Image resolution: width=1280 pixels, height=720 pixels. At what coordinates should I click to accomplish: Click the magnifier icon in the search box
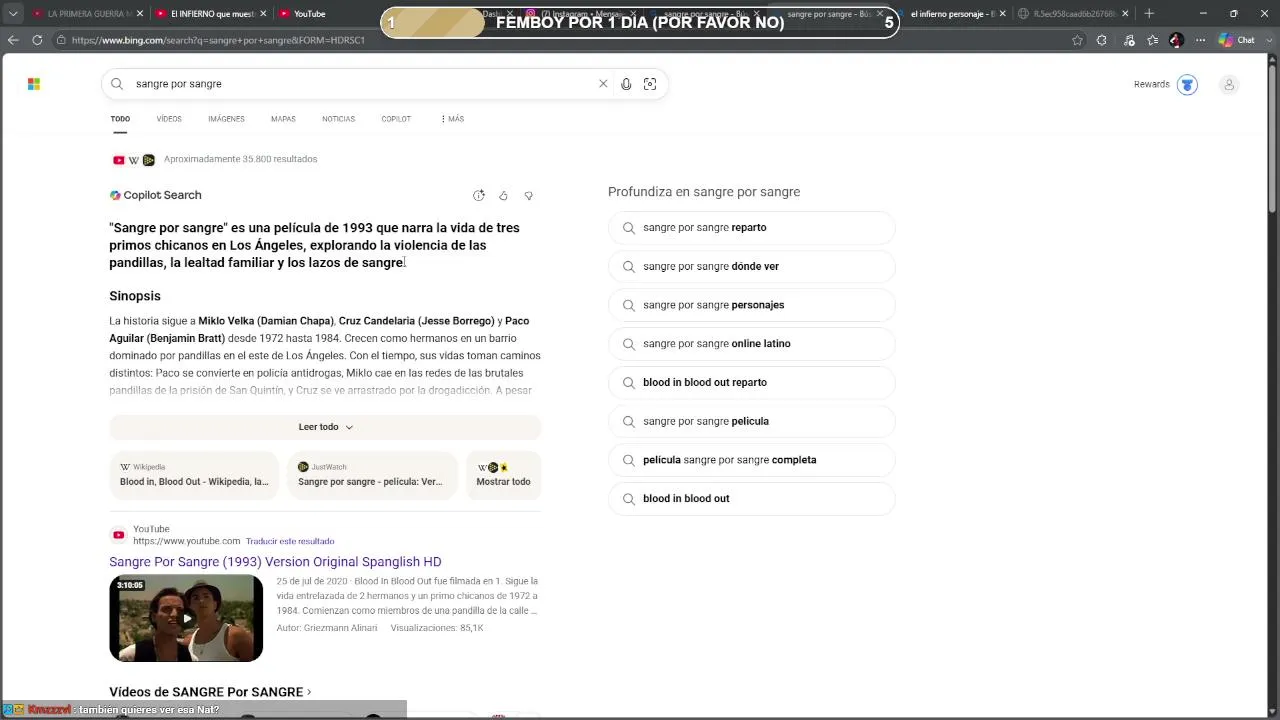tap(117, 84)
